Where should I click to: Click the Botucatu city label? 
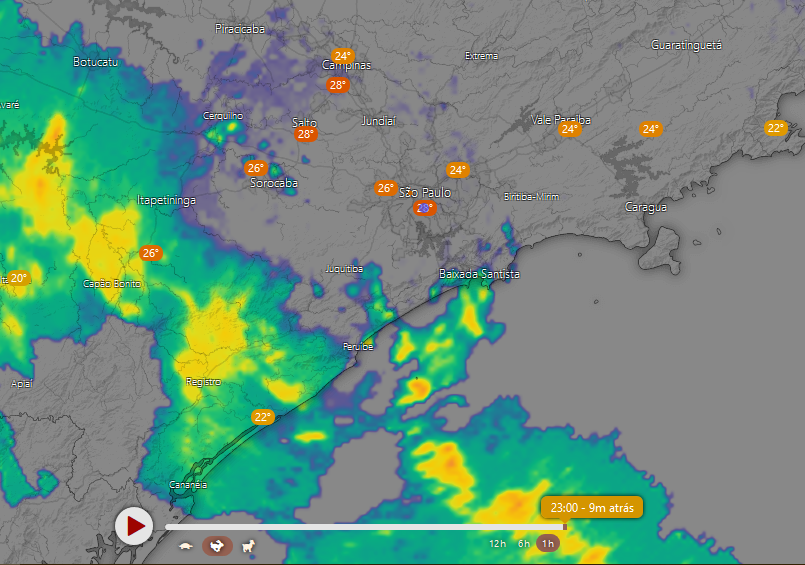pyautogui.click(x=96, y=62)
